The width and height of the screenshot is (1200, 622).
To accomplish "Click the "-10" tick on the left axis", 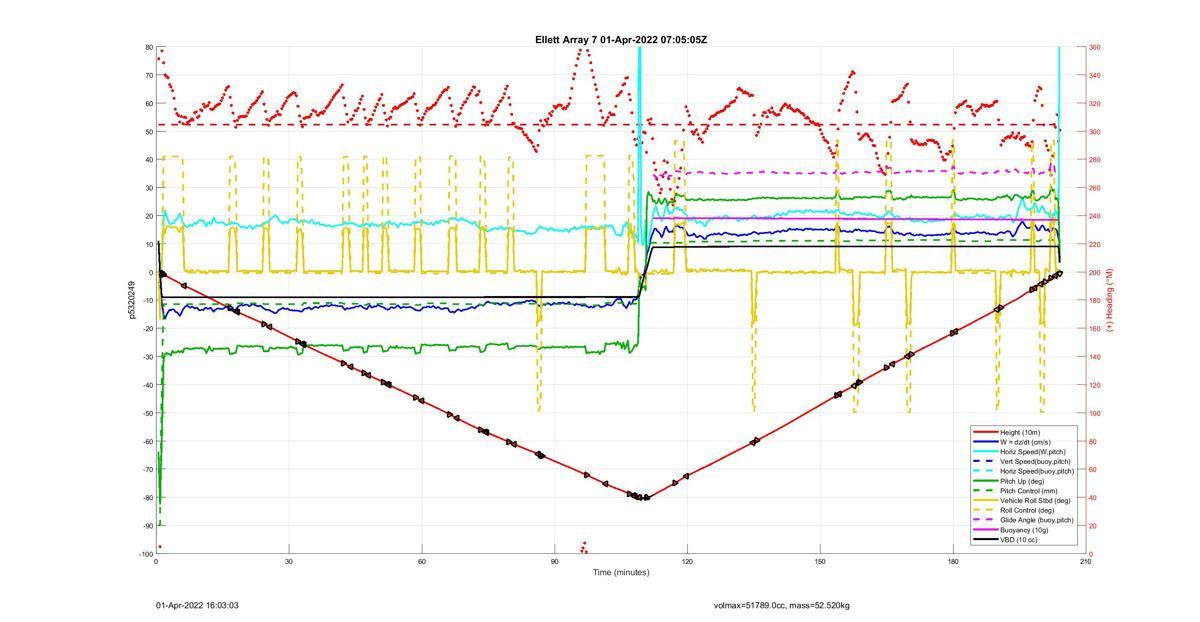I will (148, 301).
